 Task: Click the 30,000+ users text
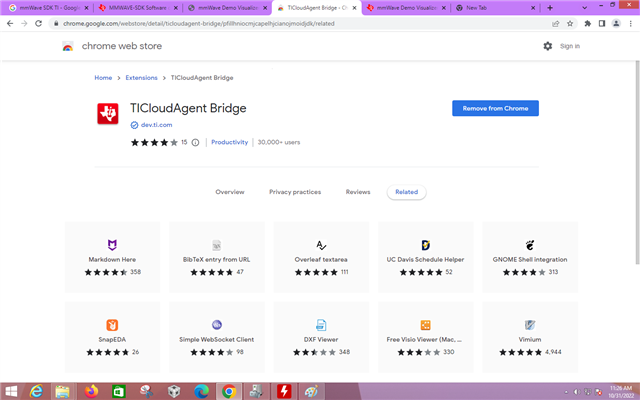click(279, 142)
